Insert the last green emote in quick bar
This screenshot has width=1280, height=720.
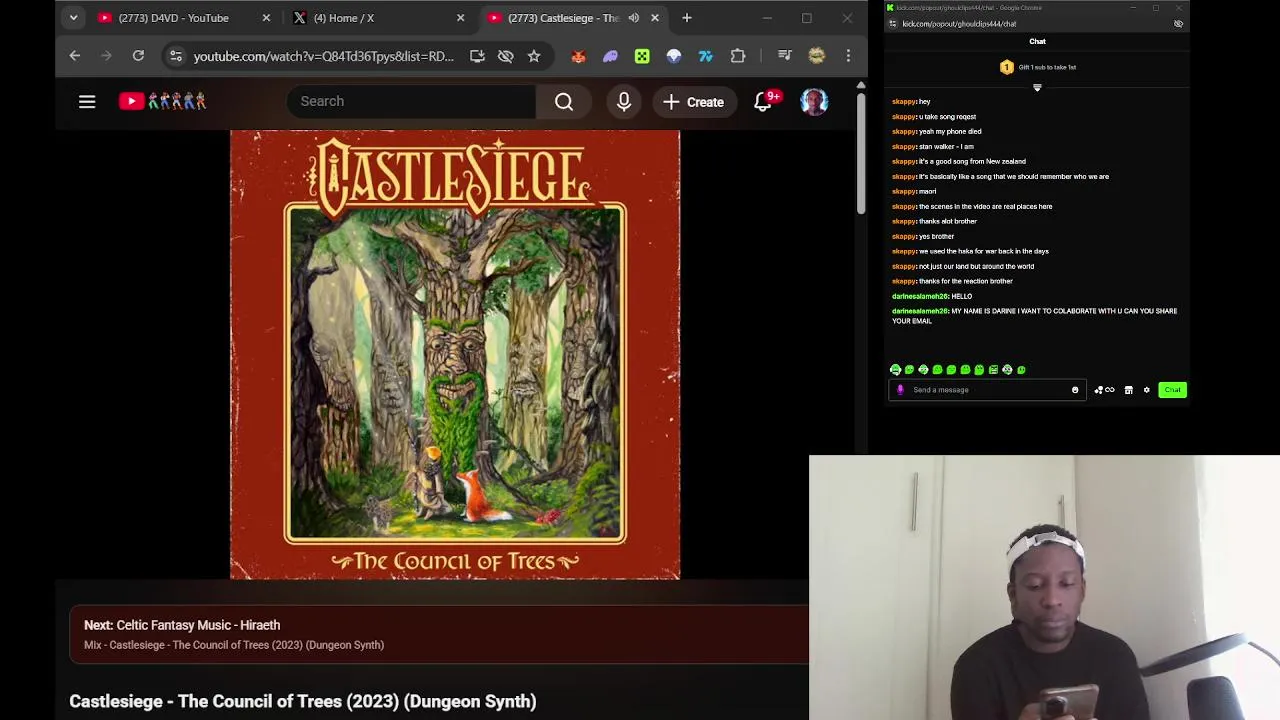pos(1021,370)
